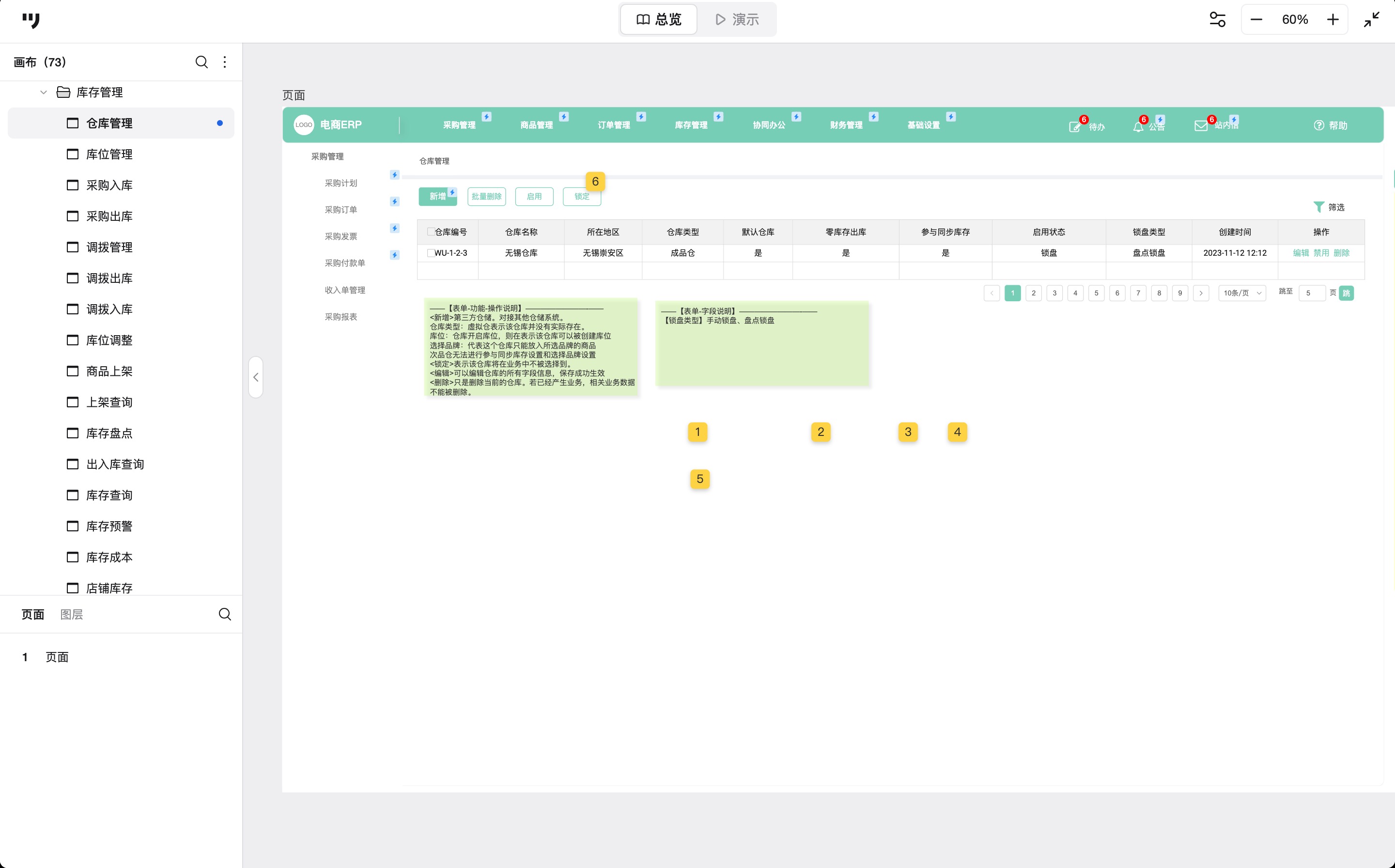Open the 10条/页 page size dropdown
The image size is (1395, 868).
pos(1242,294)
